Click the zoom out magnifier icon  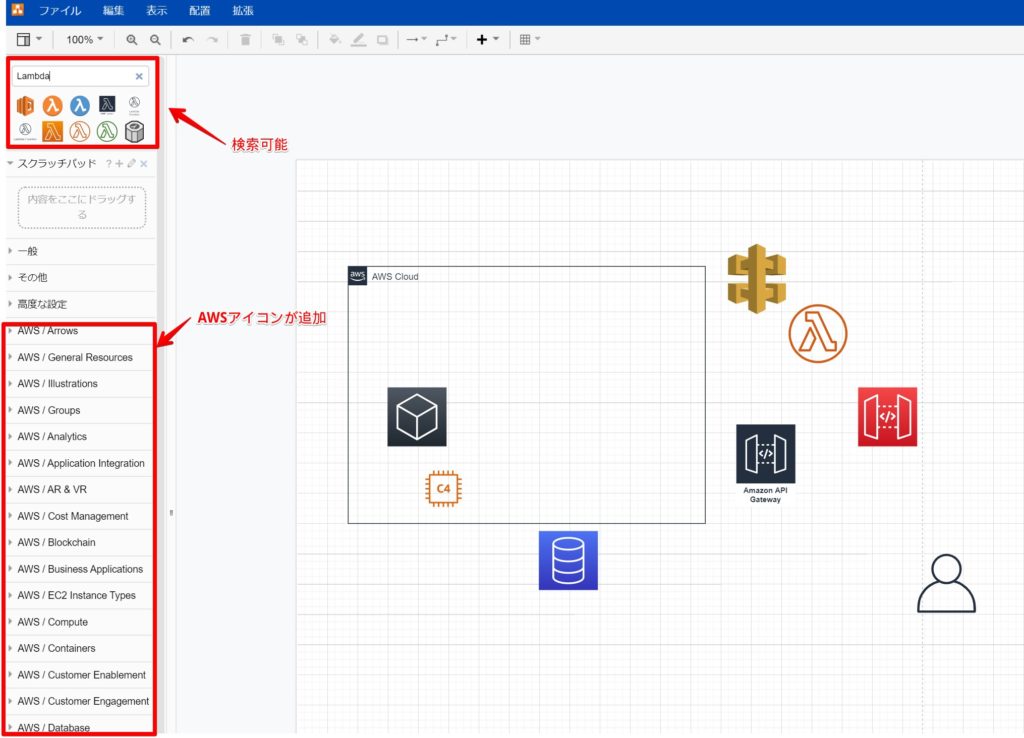click(155, 39)
